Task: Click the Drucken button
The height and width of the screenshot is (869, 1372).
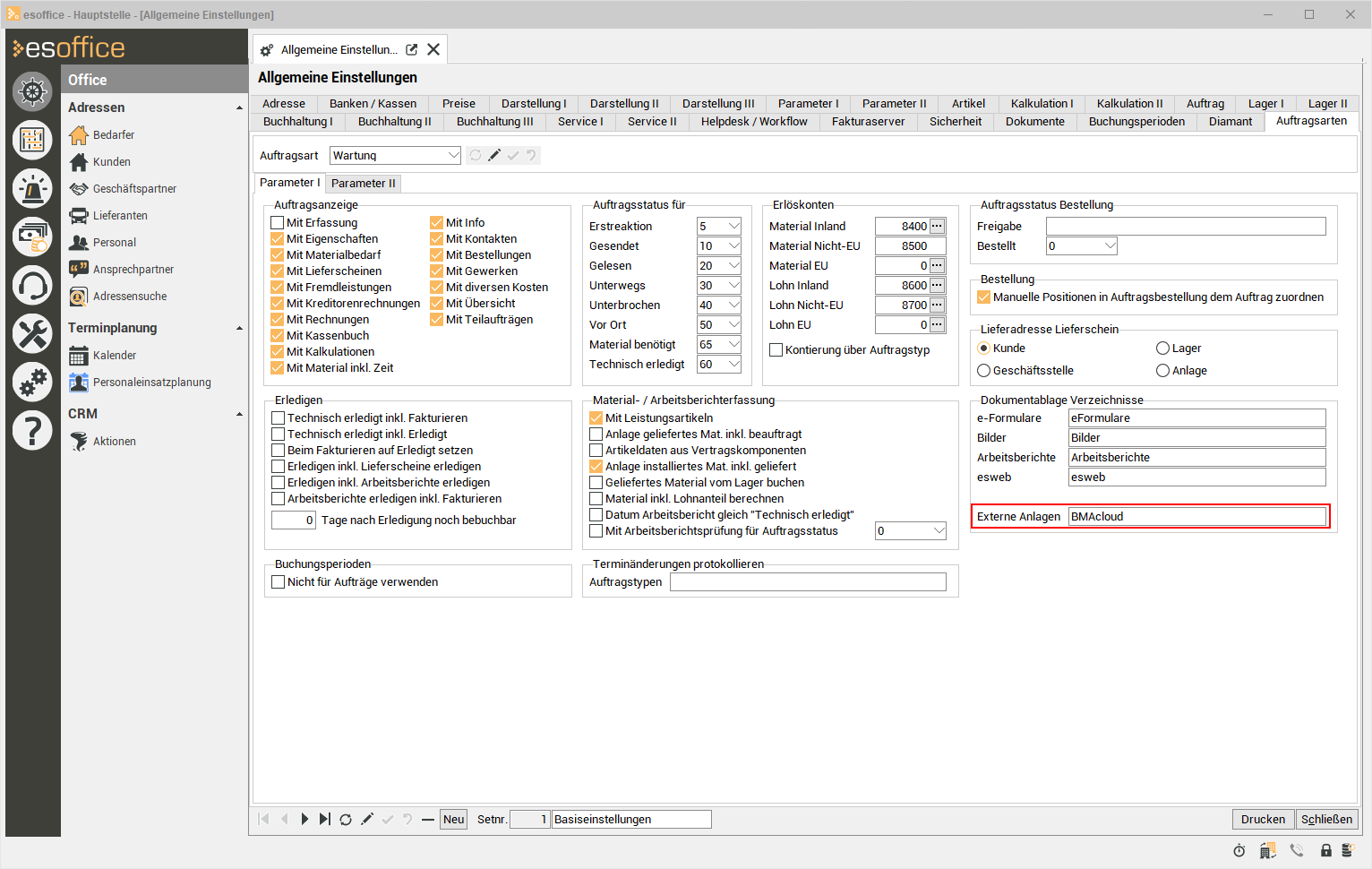Action: coord(1263,820)
